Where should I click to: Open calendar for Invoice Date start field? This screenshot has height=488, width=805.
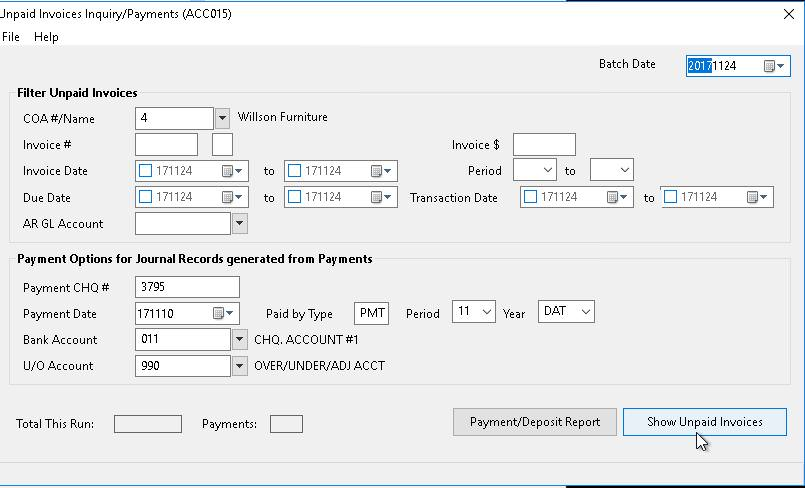232,171
